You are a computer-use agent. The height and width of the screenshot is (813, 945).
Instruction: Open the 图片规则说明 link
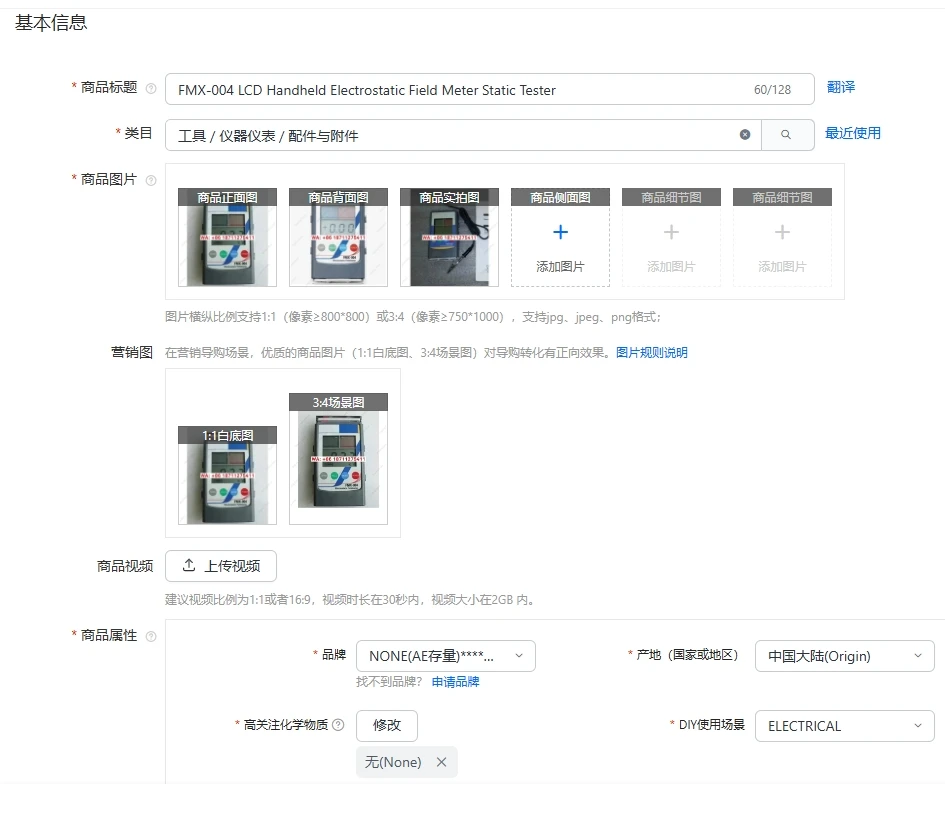click(651, 353)
